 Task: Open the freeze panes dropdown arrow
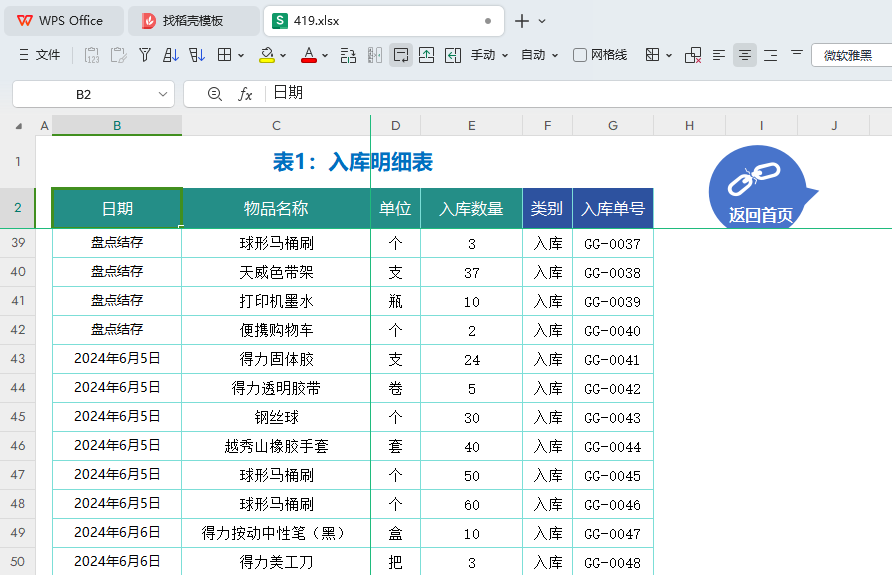669,56
